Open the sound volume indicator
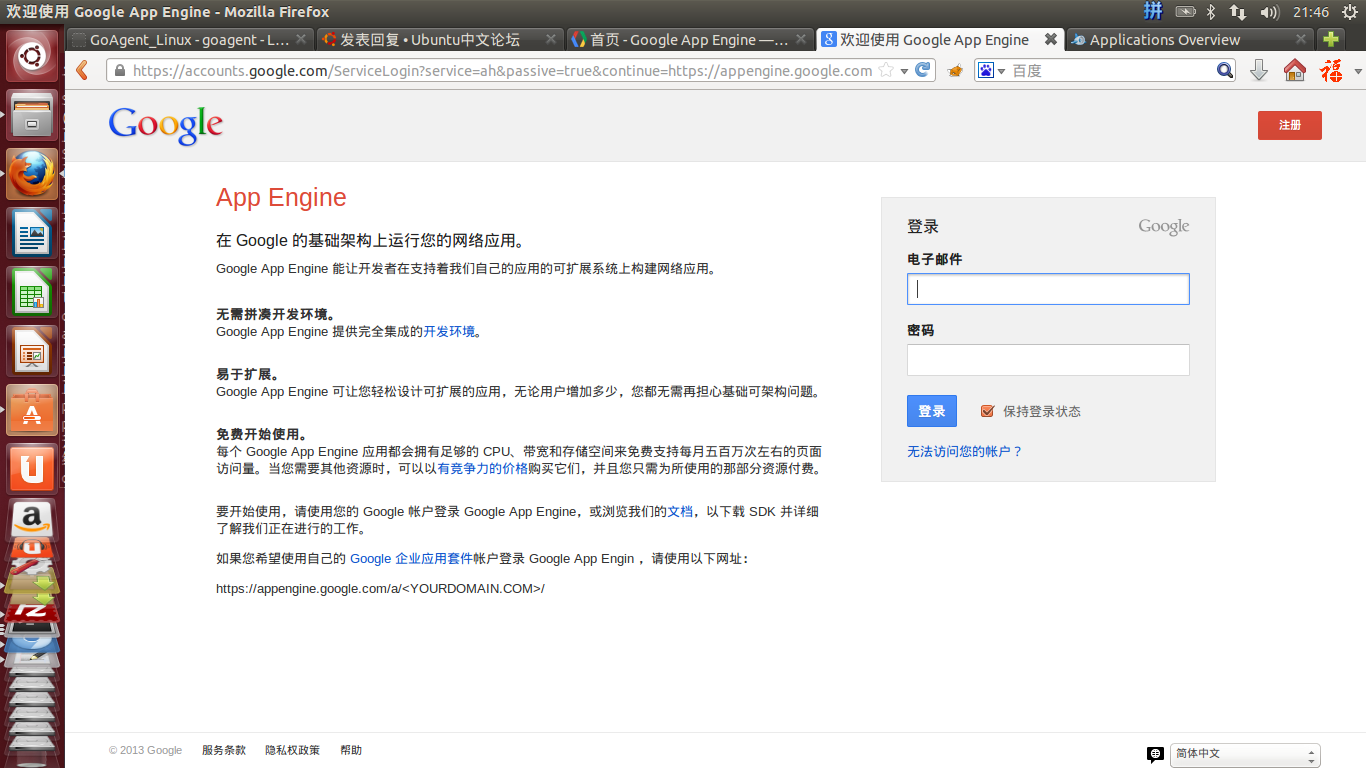The height and width of the screenshot is (768, 1366). [1270, 12]
